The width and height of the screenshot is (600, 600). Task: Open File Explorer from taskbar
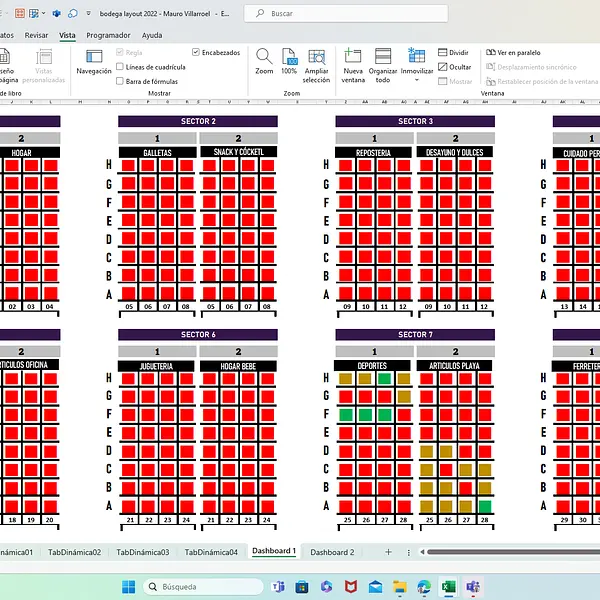(x=400, y=586)
